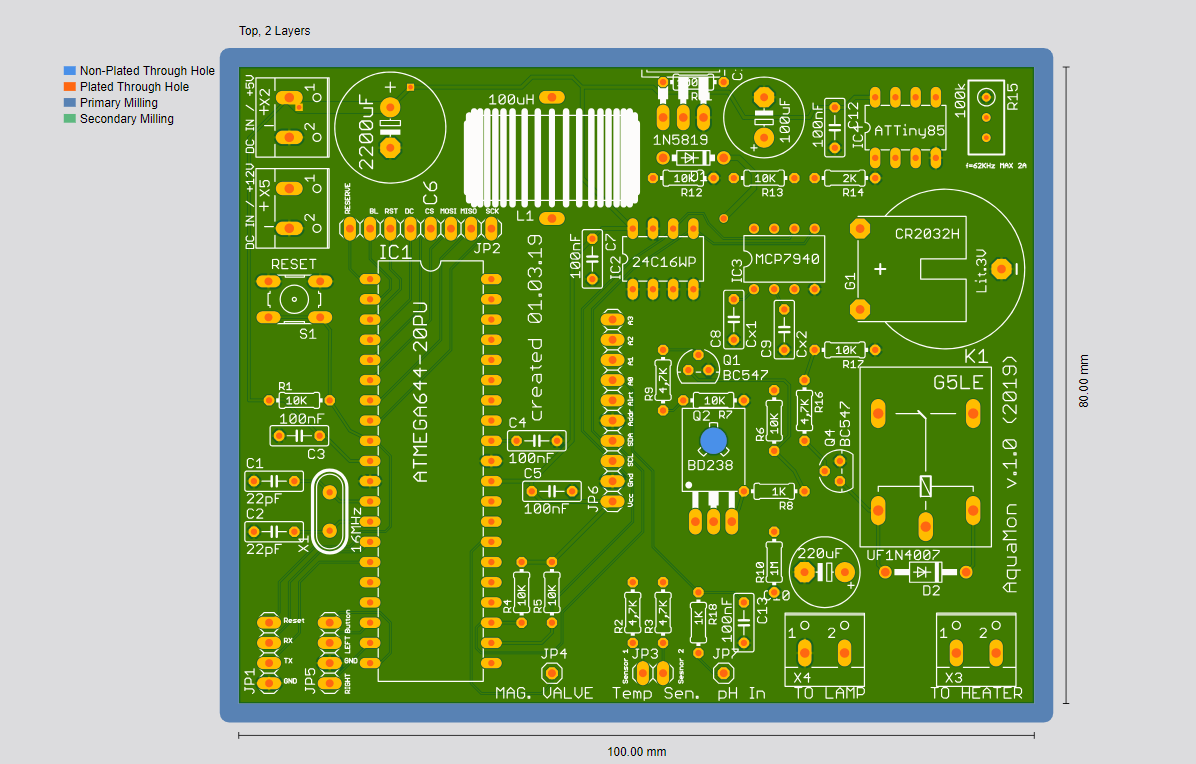Click the Primary Milling legend swatch
This screenshot has height=764, width=1196.
tap(69, 102)
